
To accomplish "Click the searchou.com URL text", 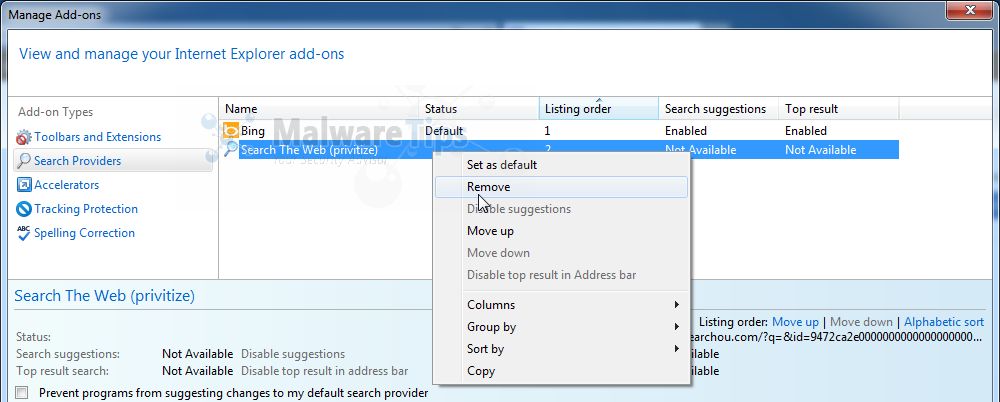I will pyautogui.click(x=836, y=337).
